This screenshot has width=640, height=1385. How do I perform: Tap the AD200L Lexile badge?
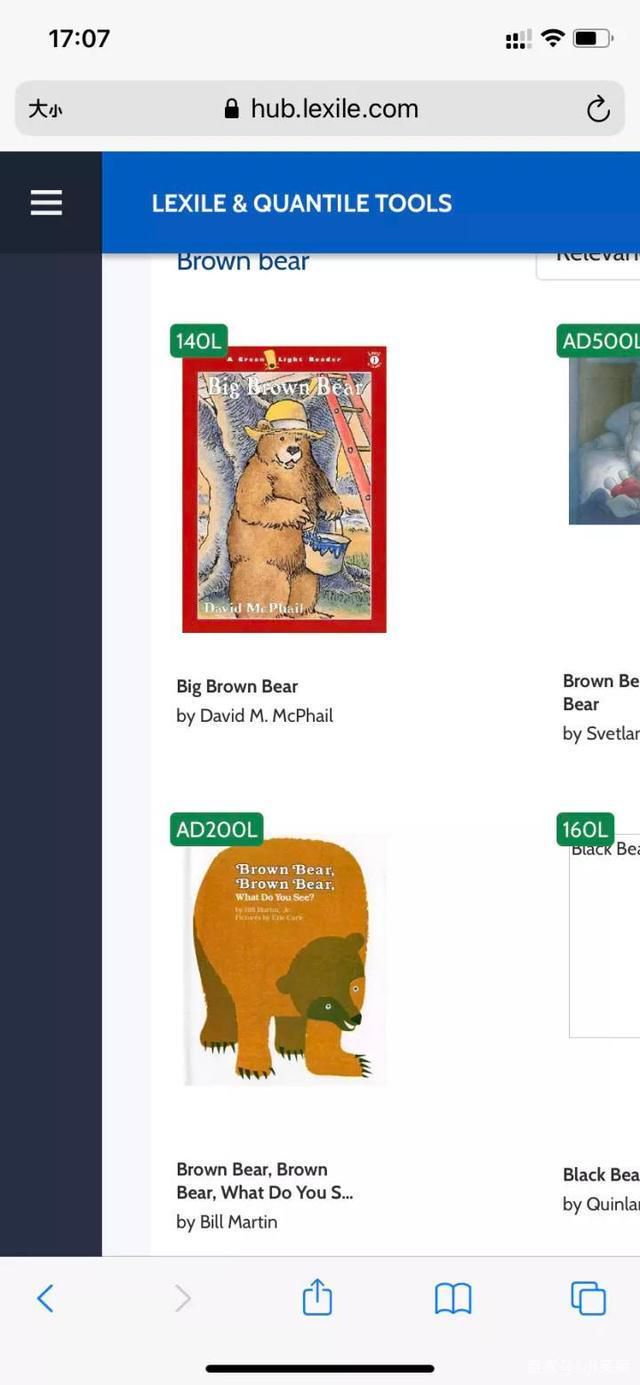point(217,829)
